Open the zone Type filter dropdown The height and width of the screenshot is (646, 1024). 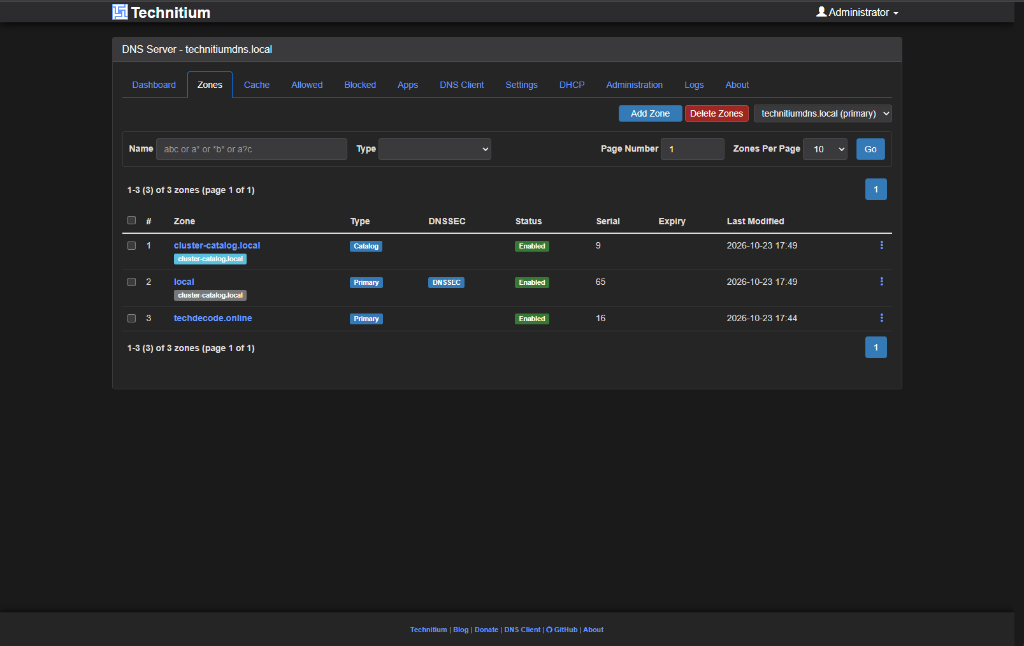tap(434, 149)
